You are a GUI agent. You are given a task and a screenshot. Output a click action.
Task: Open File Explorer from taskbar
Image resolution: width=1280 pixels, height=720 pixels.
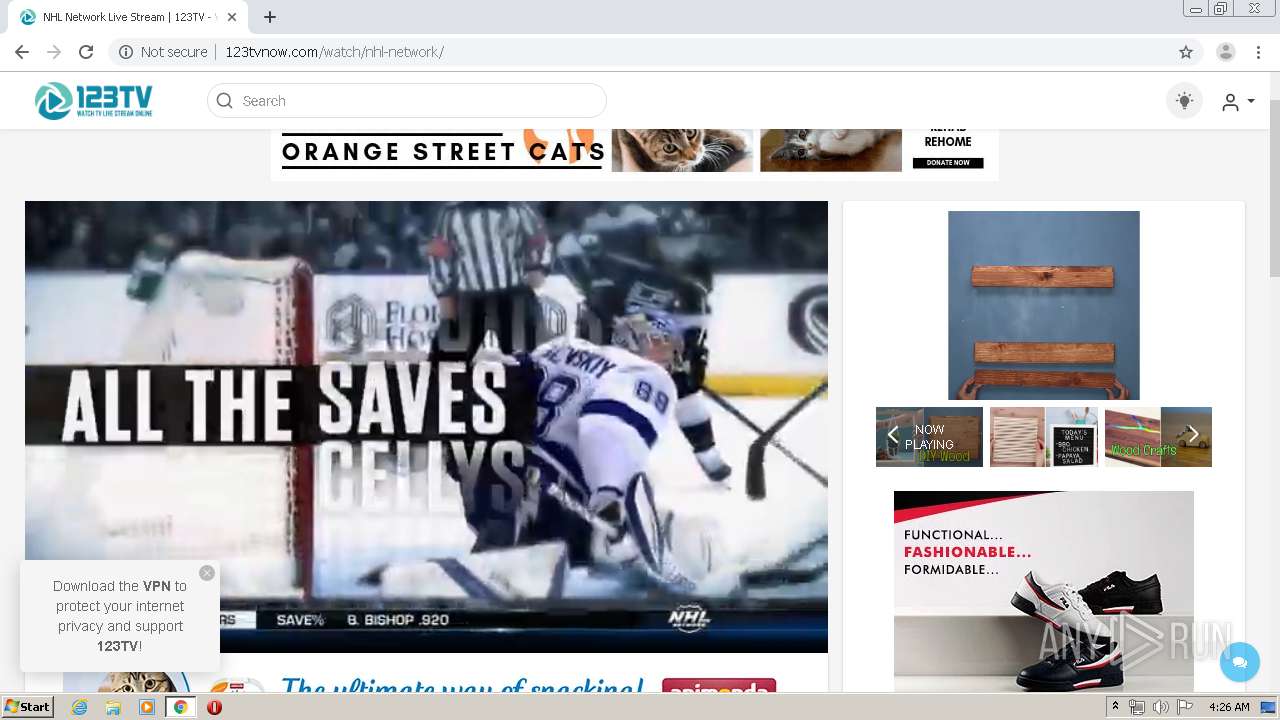[x=113, y=707]
